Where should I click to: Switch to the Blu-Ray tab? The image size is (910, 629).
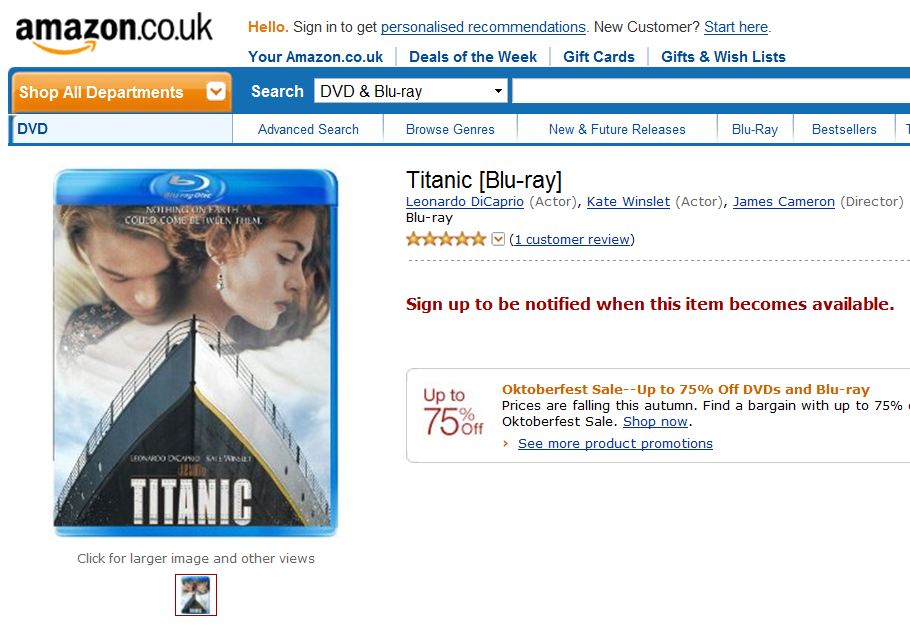755,129
